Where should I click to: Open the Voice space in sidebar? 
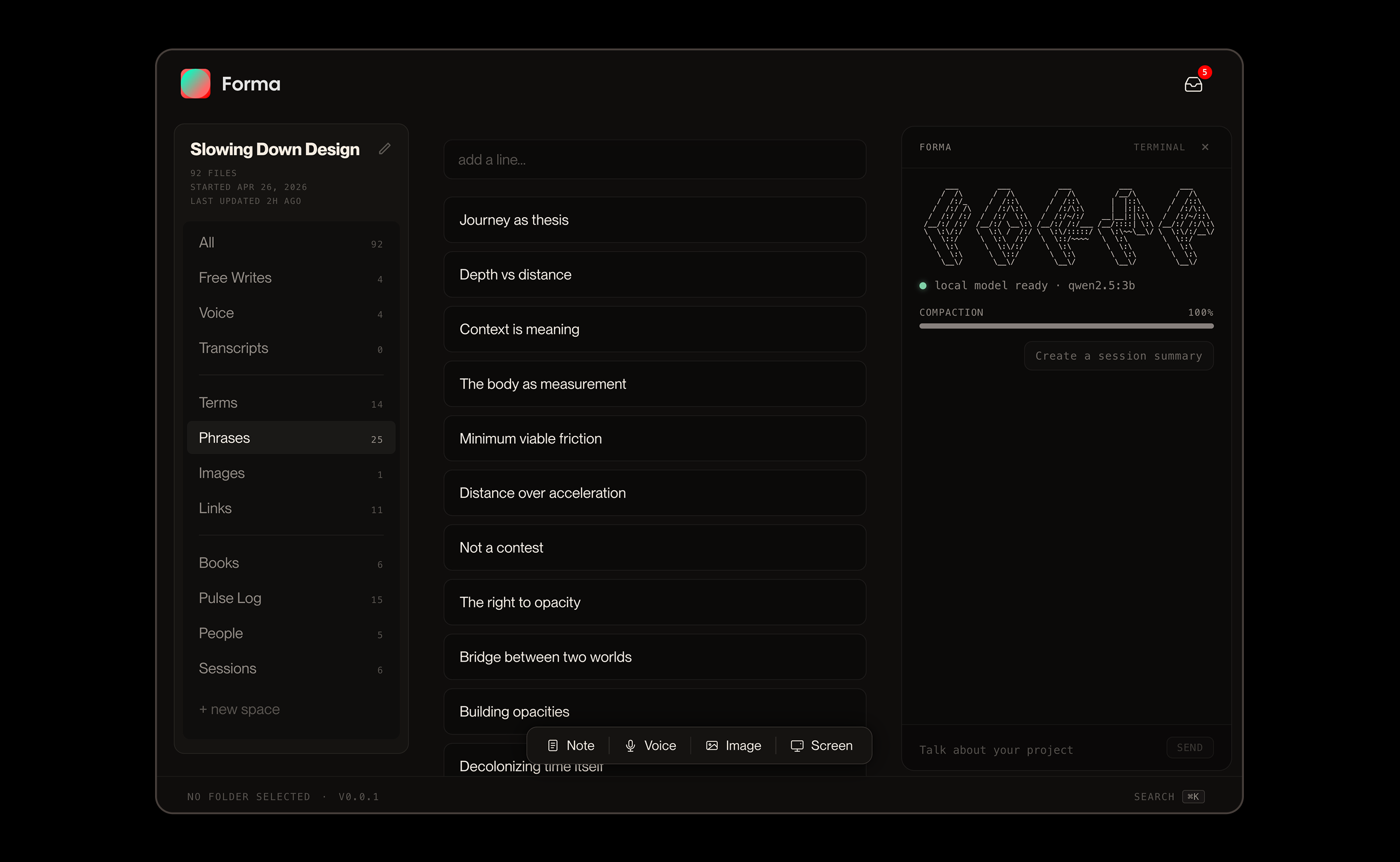291,313
